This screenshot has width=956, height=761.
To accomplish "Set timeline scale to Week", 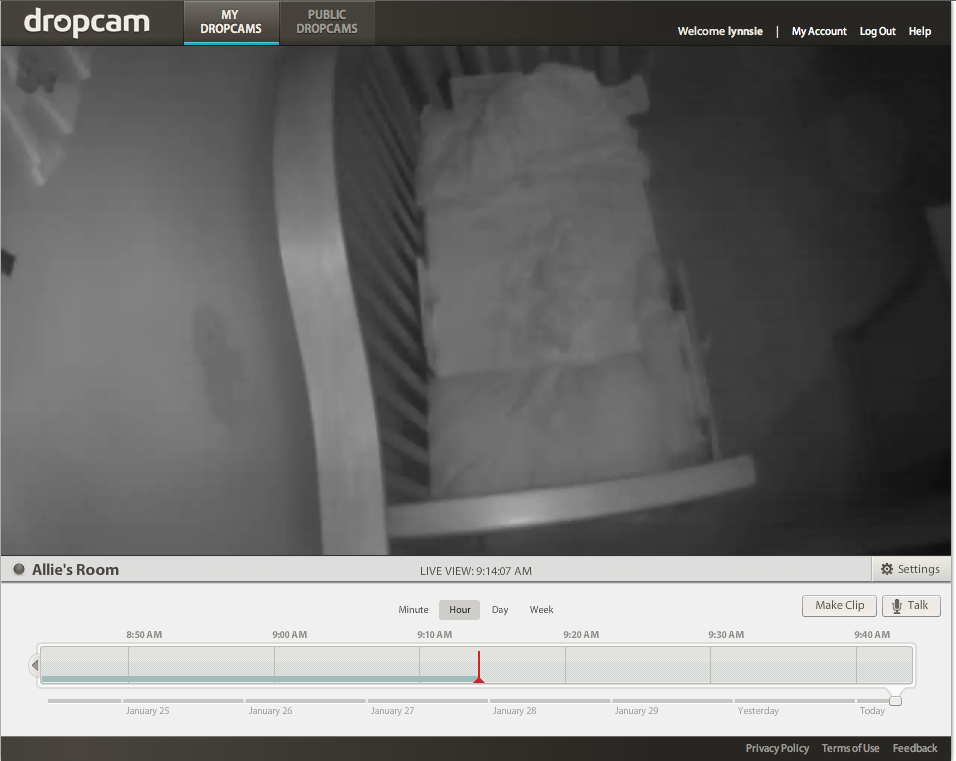I will [541, 610].
